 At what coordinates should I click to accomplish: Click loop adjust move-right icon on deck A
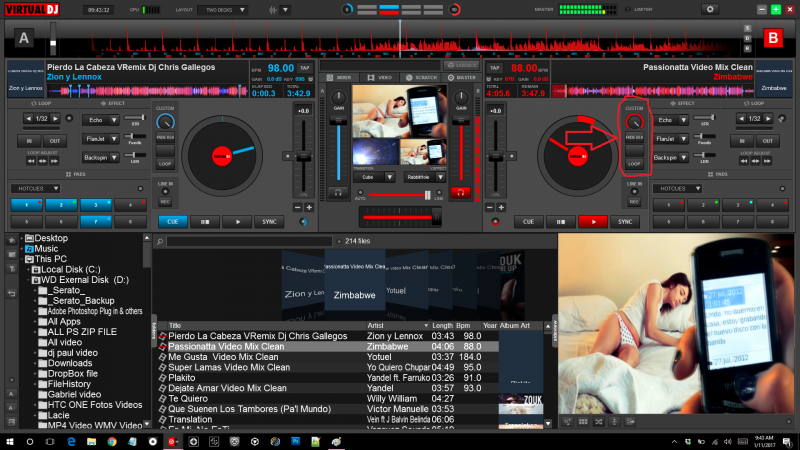54,161
